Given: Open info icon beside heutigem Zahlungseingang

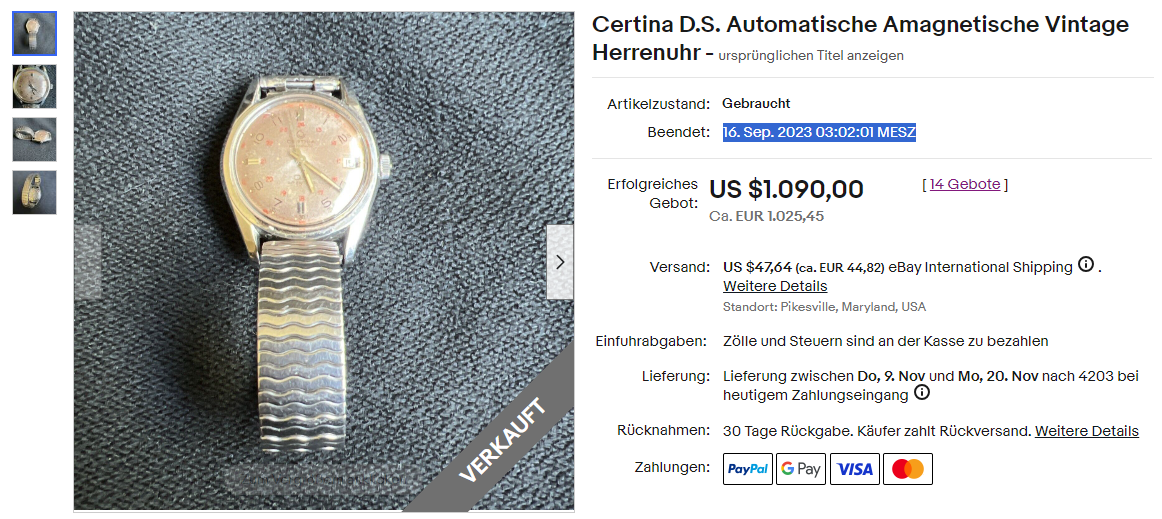Looking at the screenshot, I should coord(921,393).
